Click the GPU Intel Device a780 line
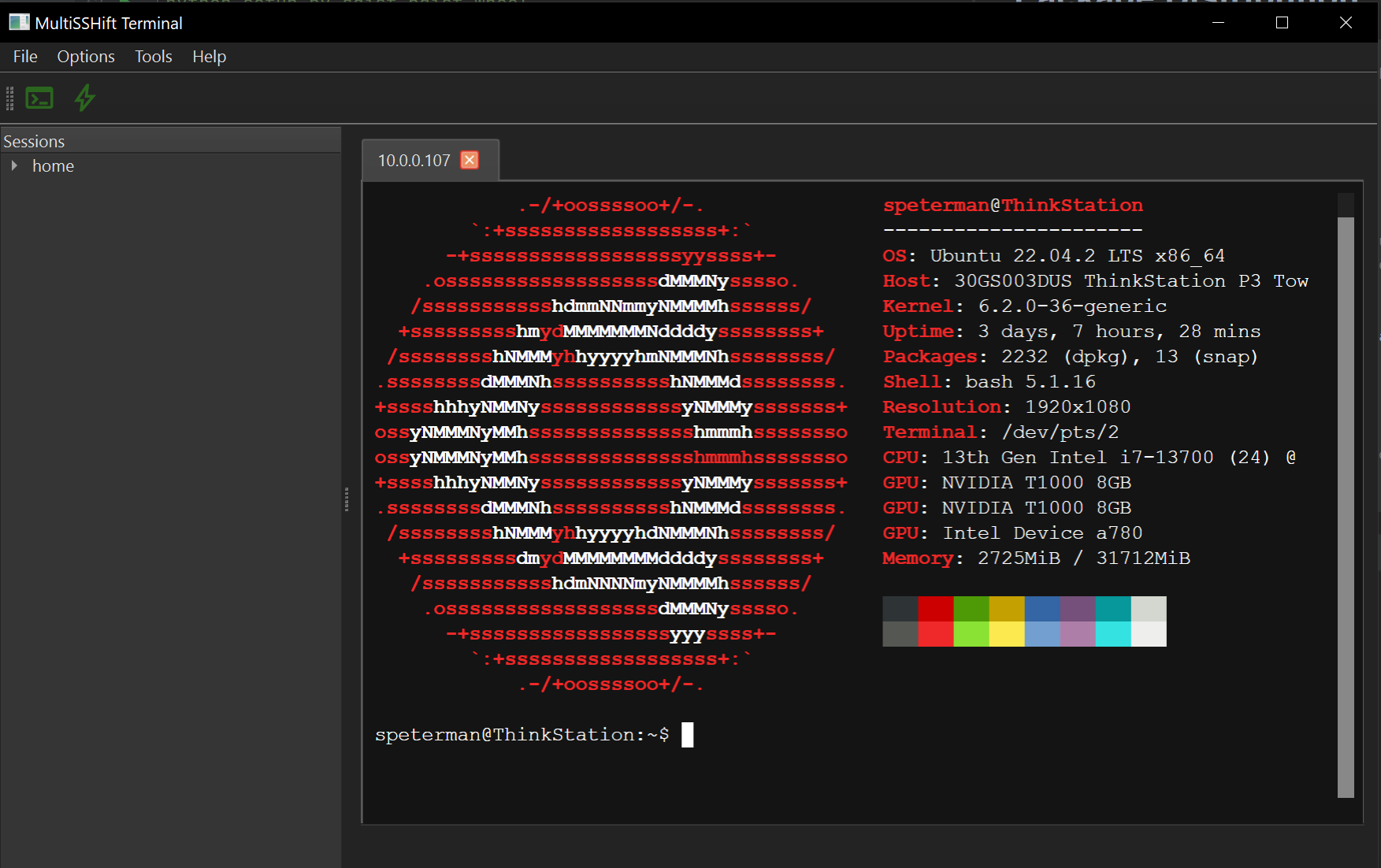The height and width of the screenshot is (868, 1381). (1013, 533)
